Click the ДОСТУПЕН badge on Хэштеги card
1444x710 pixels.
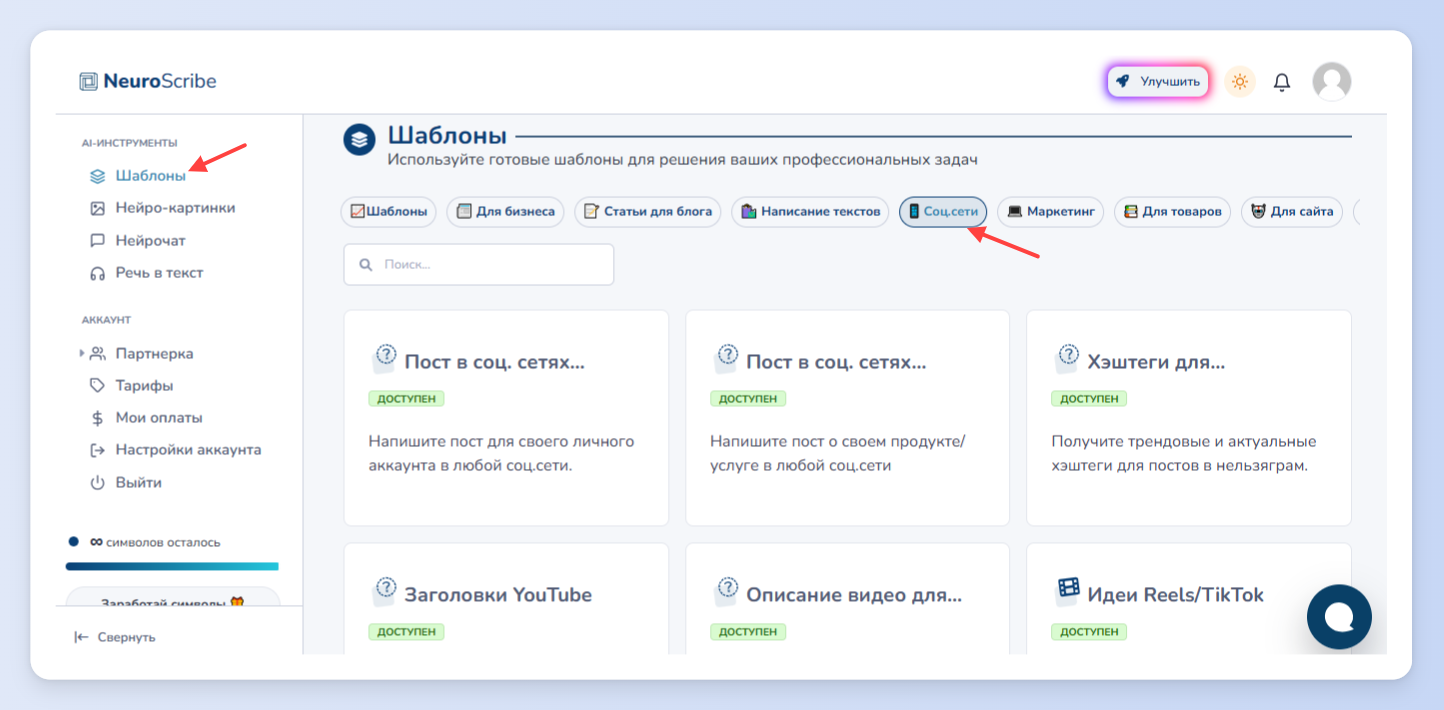1089,399
